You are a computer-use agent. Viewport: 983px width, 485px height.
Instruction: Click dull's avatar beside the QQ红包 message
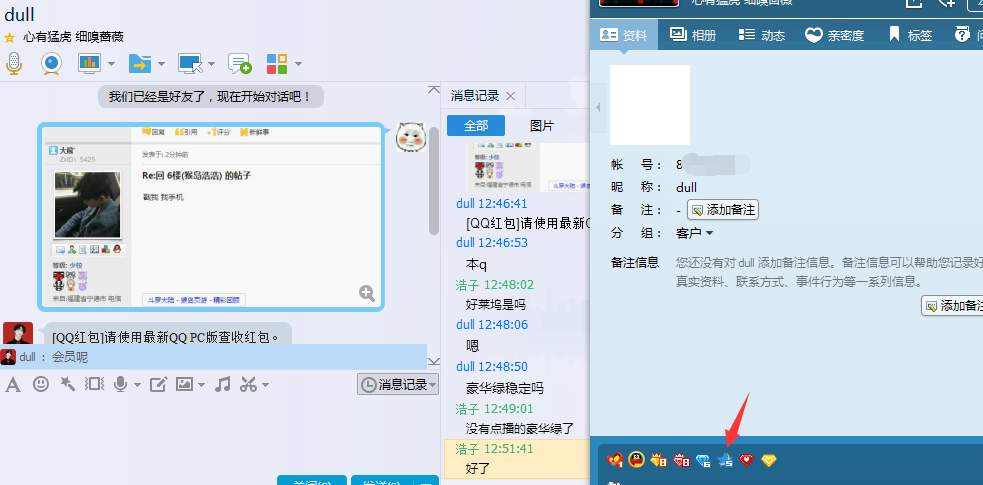coord(18,333)
